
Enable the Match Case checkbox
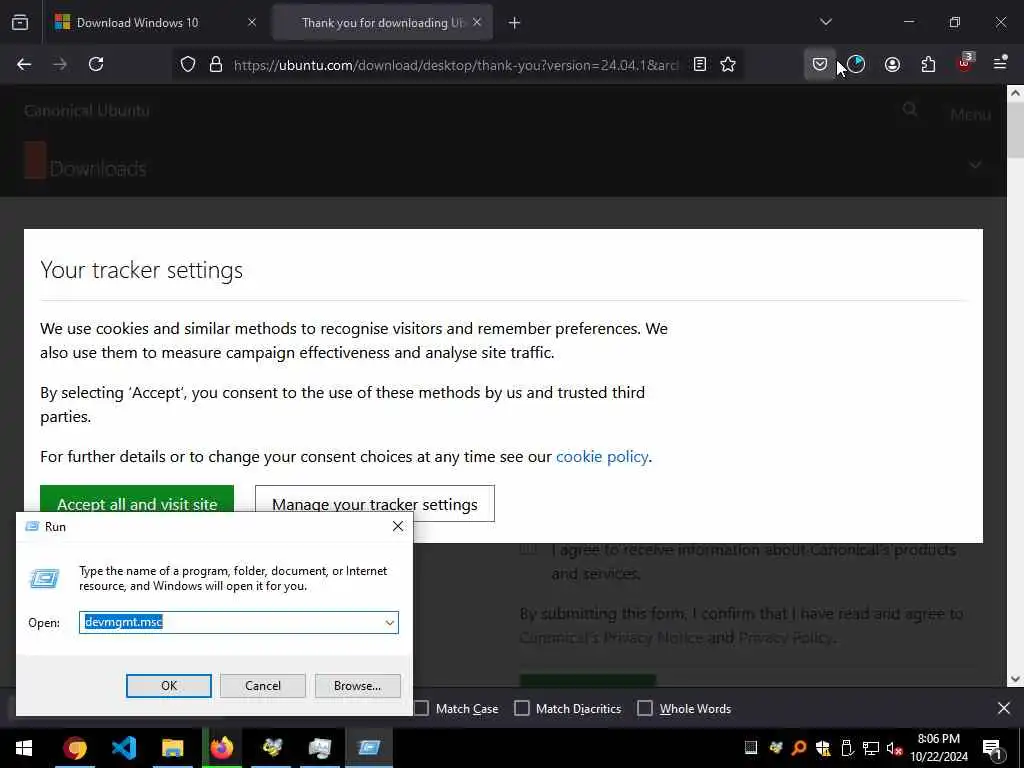422,709
